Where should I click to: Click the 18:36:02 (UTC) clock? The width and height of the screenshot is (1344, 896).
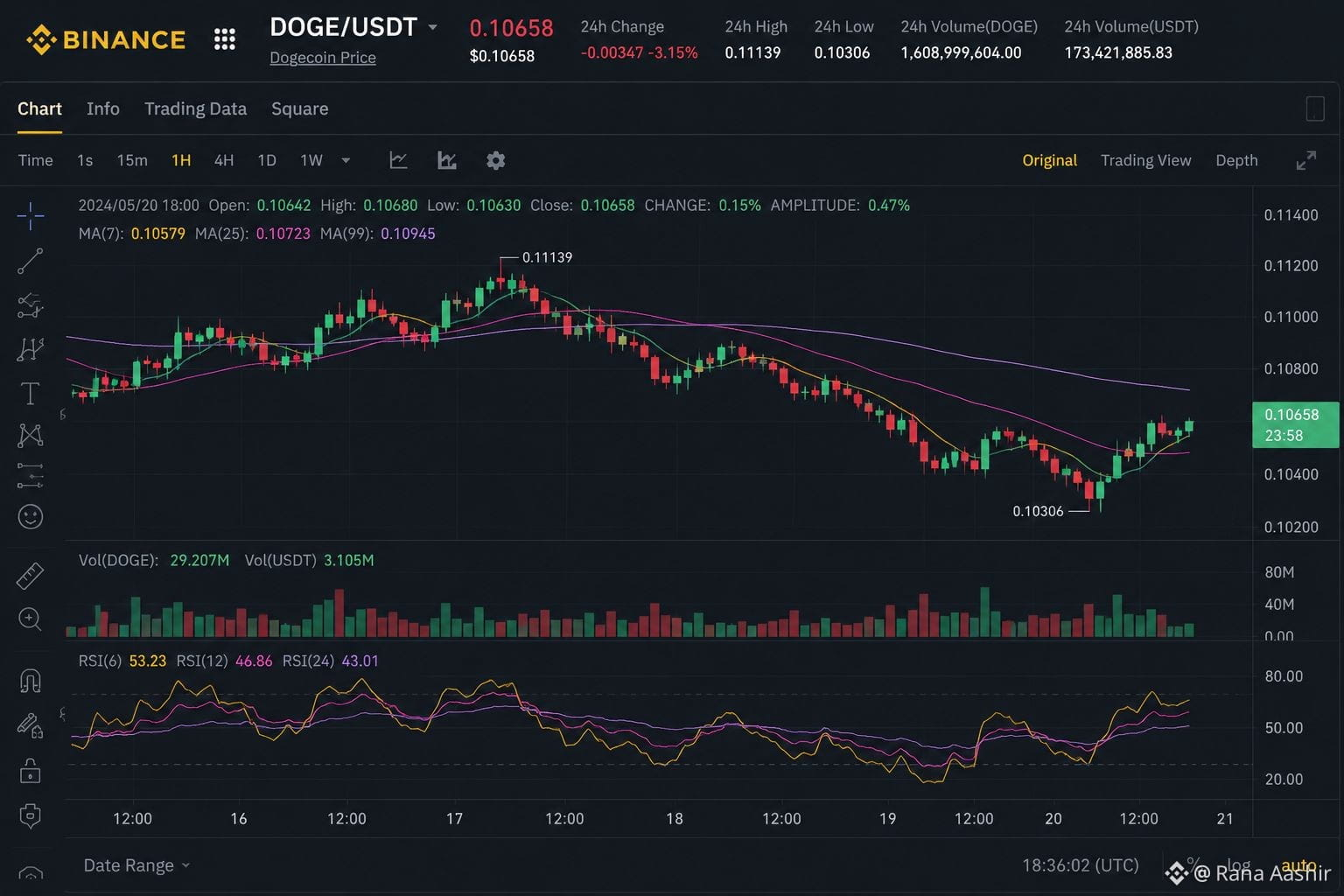tap(1080, 865)
